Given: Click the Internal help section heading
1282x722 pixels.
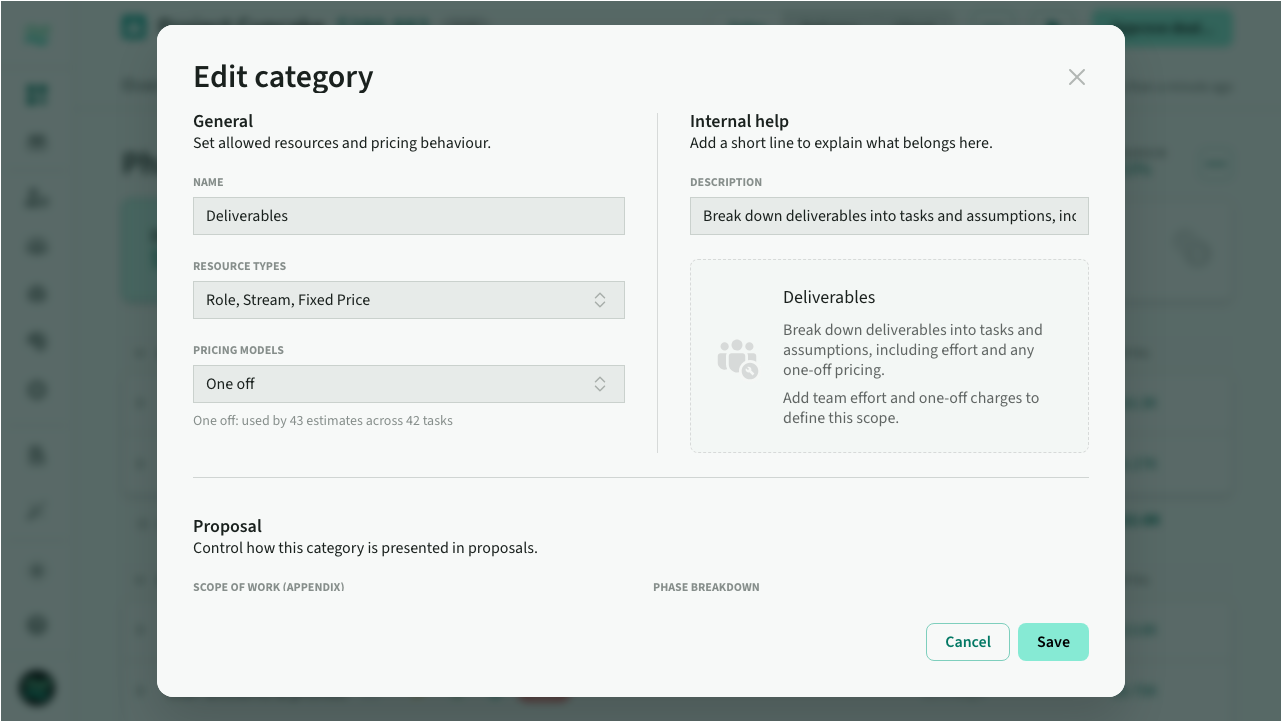Looking at the screenshot, I should click(739, 121).
